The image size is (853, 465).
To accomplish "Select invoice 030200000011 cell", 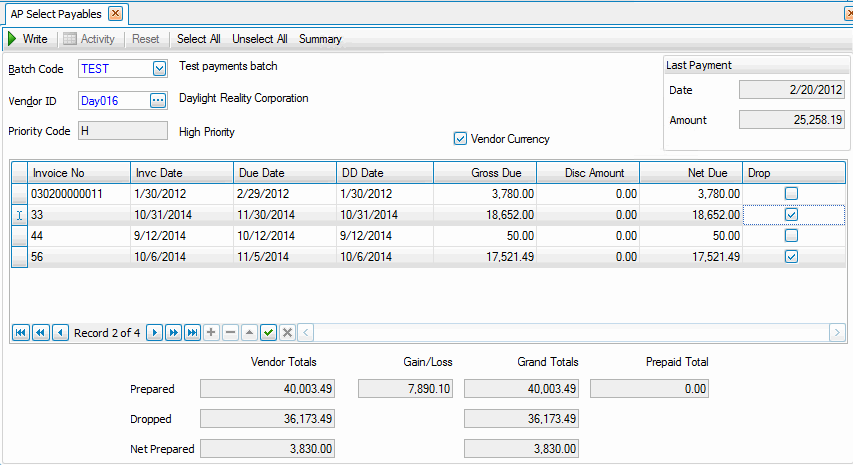I will 79,194.
